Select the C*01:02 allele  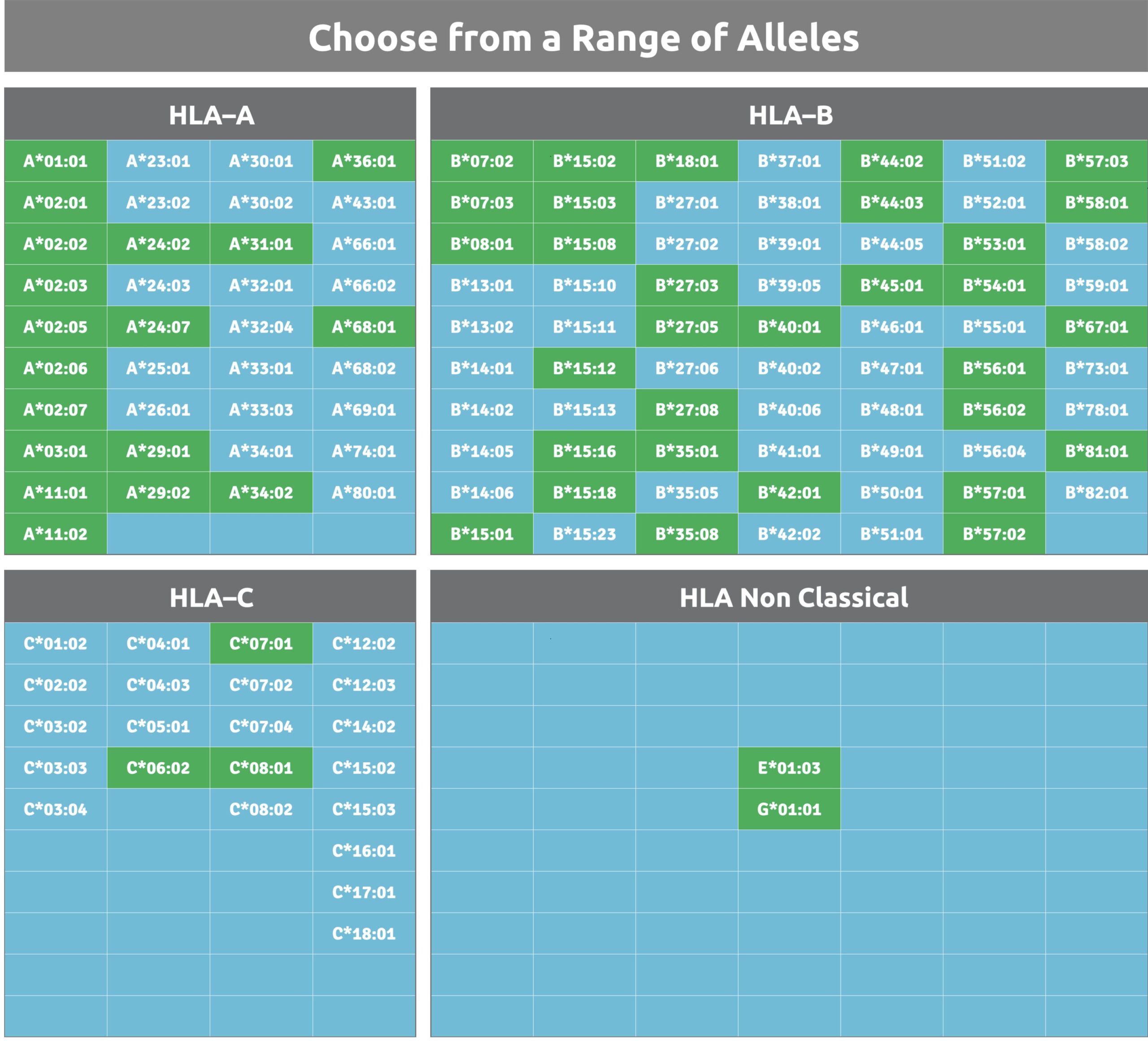(55, 644)
